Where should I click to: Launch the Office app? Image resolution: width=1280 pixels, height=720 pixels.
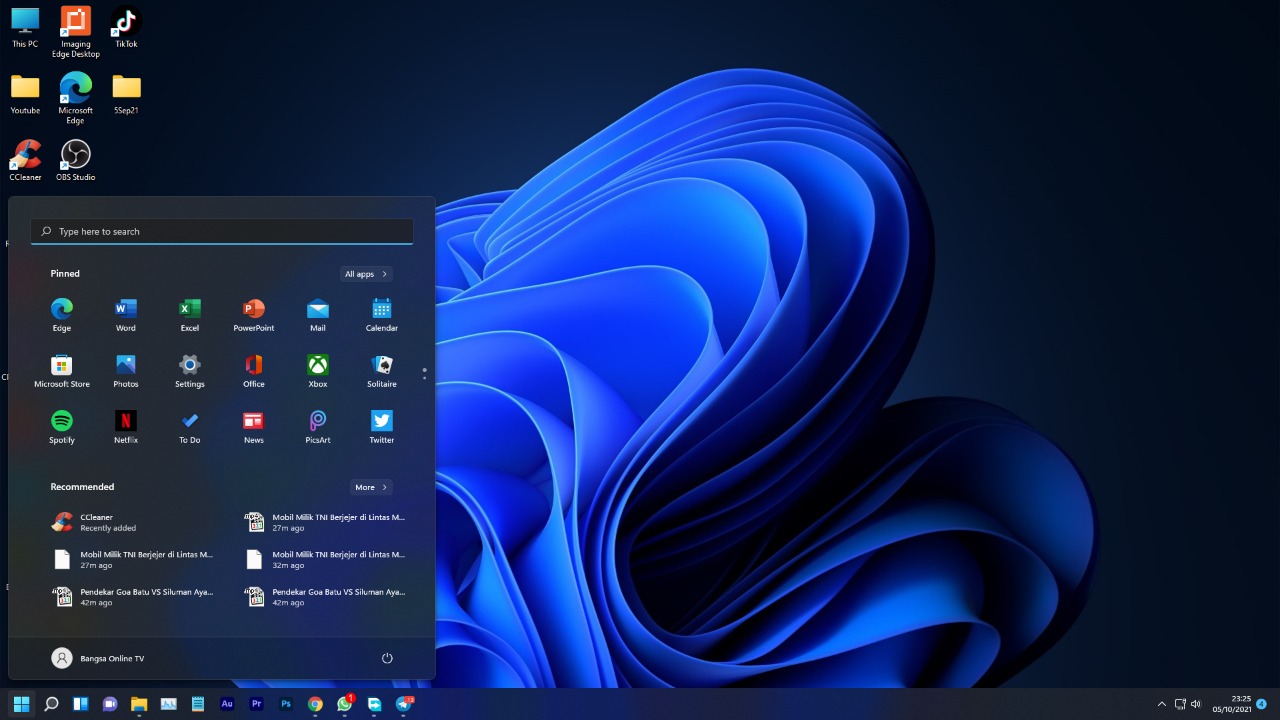(254, 370)
